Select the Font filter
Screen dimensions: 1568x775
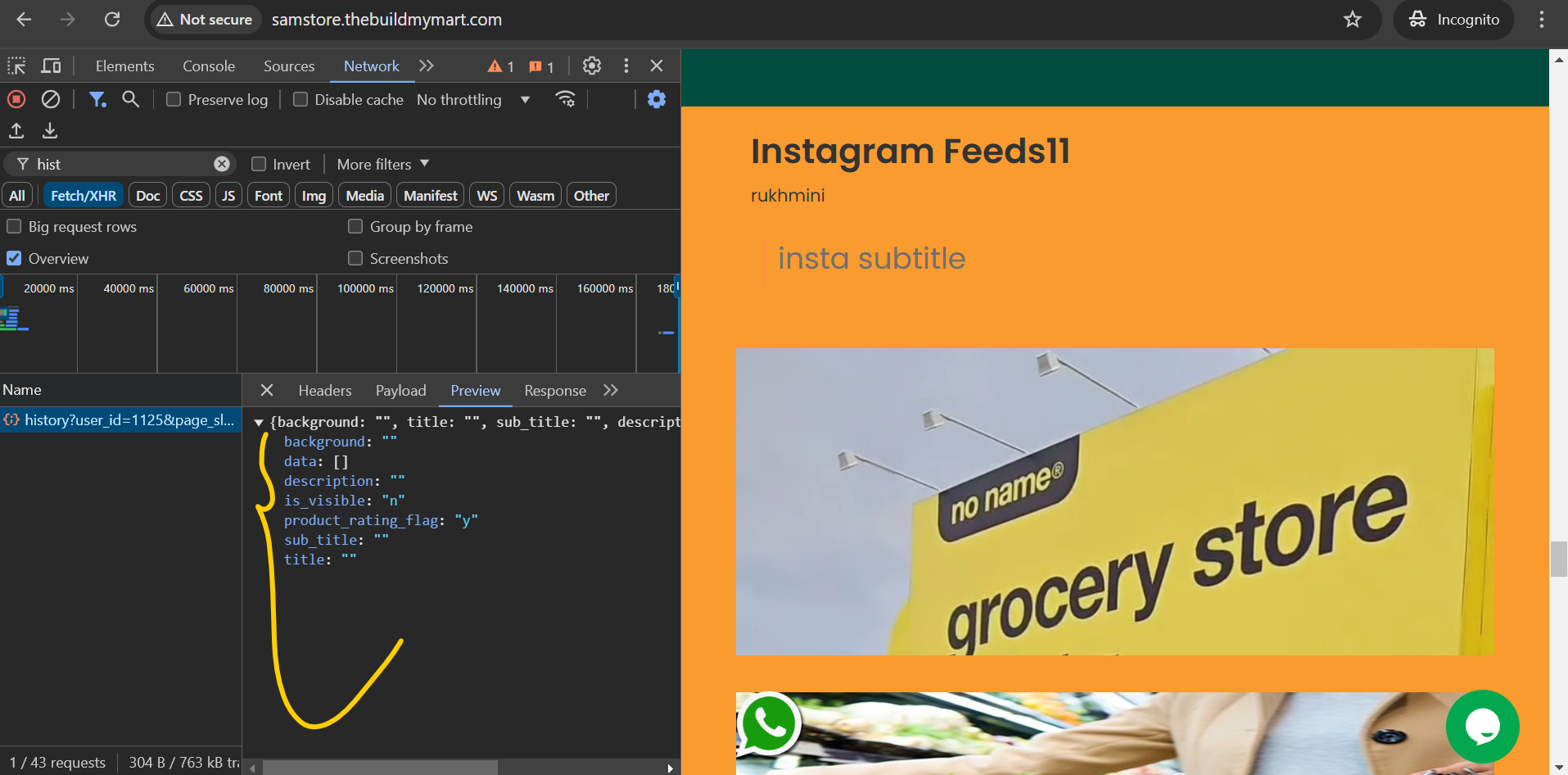click(269, 195)
